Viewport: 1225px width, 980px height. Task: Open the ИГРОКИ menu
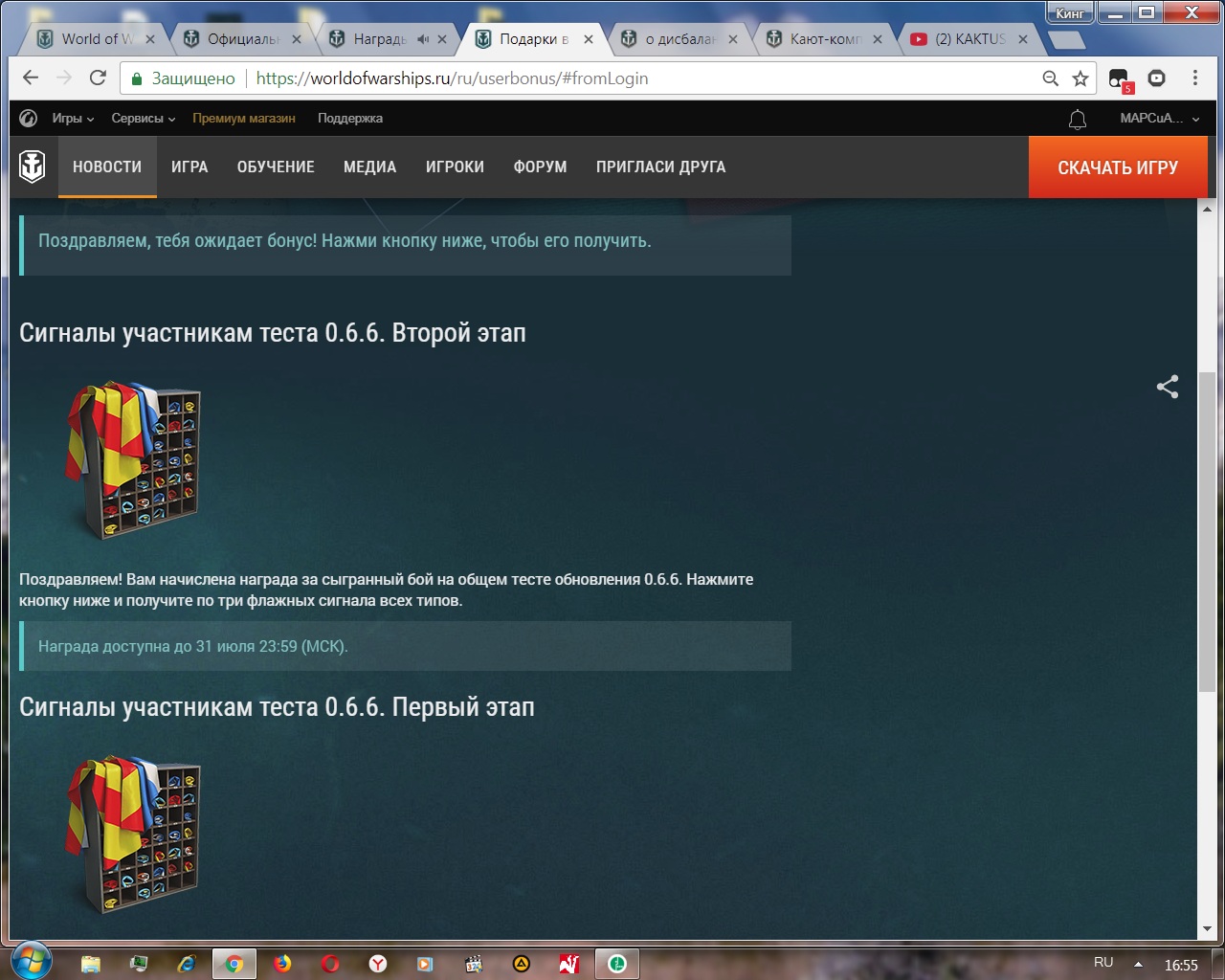tap(455, 167)
